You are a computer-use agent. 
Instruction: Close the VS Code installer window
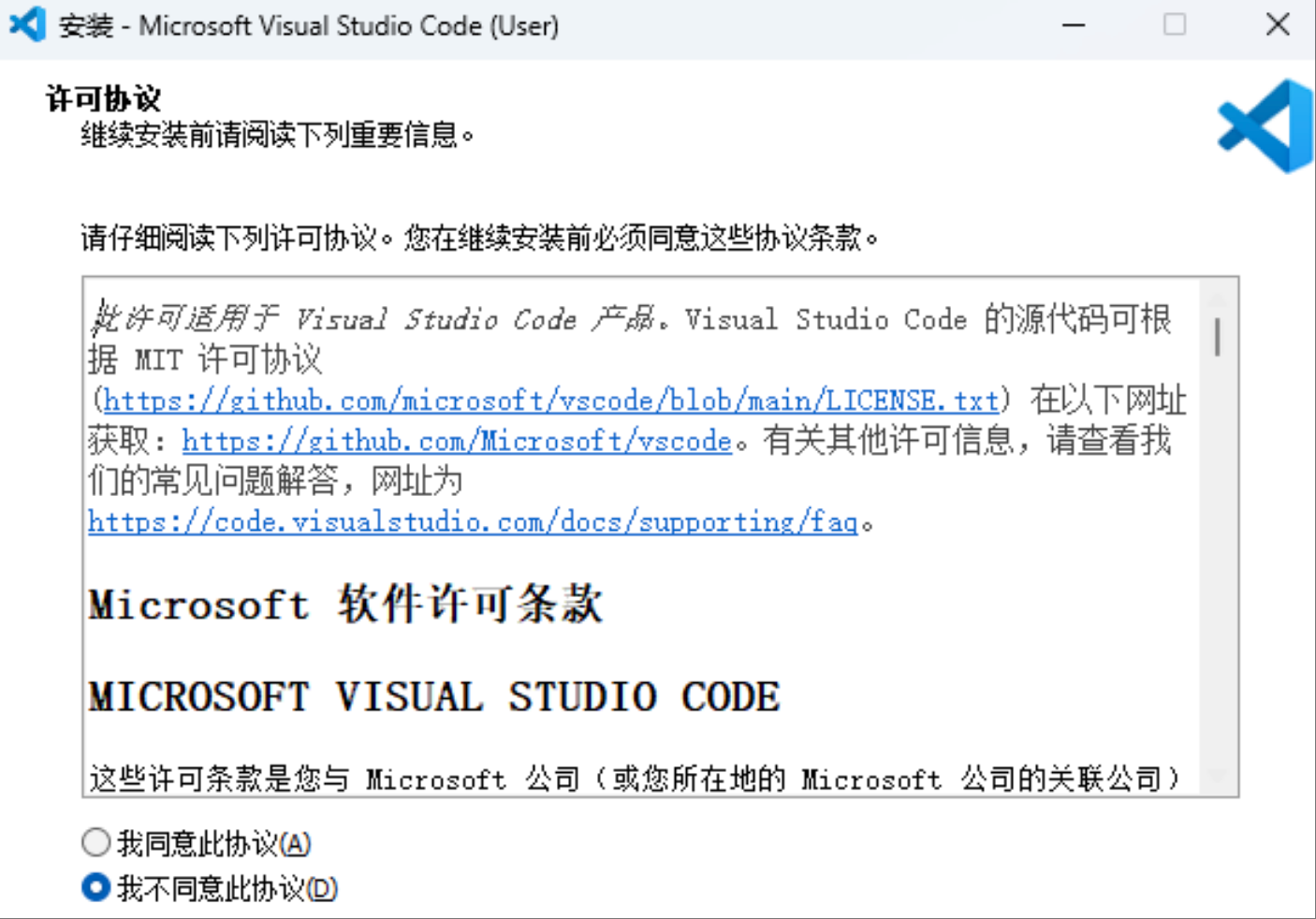(x=1278, y=25)
